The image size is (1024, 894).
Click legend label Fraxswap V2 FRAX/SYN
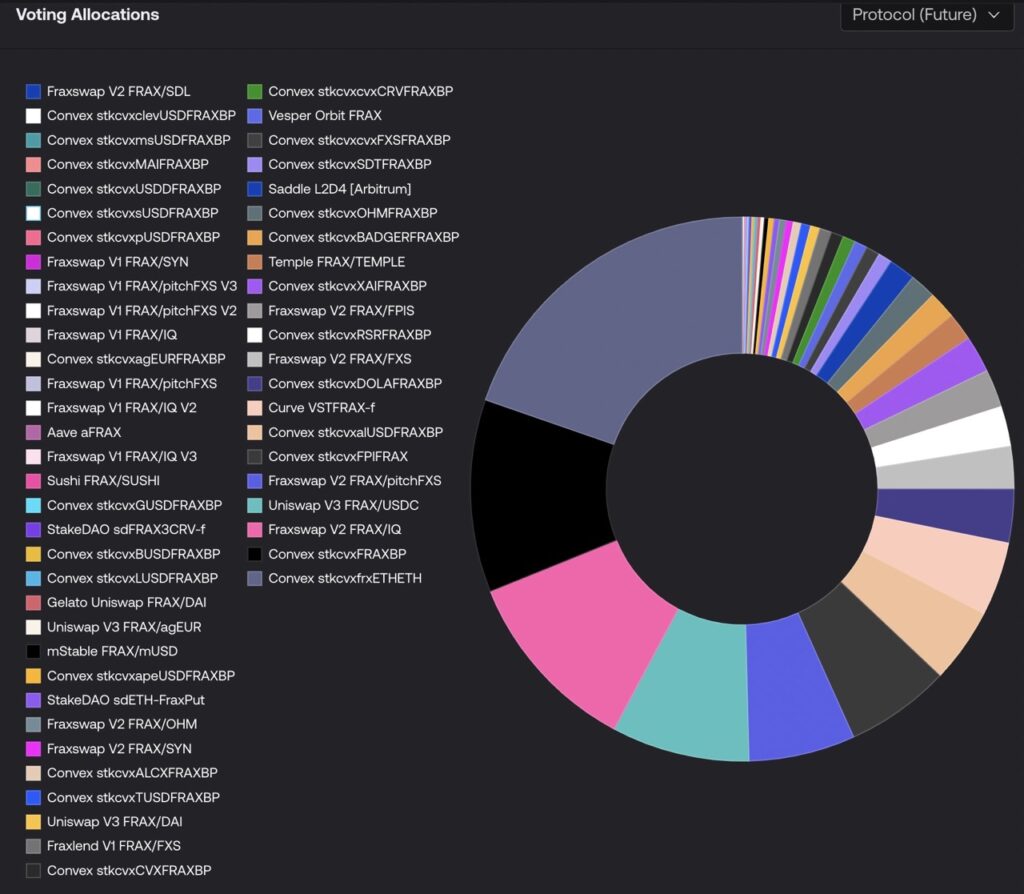point(120,749)
